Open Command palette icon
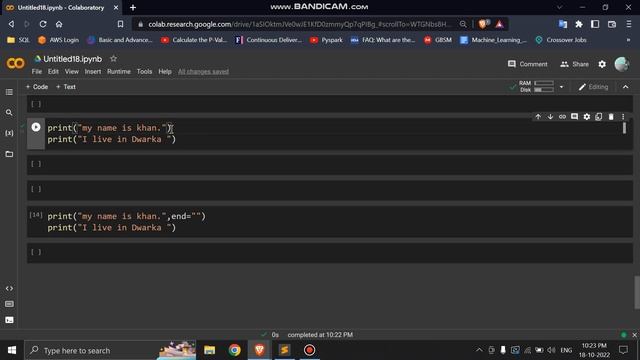The width and height of the screenshot is (640, 360). pos(9,304)
